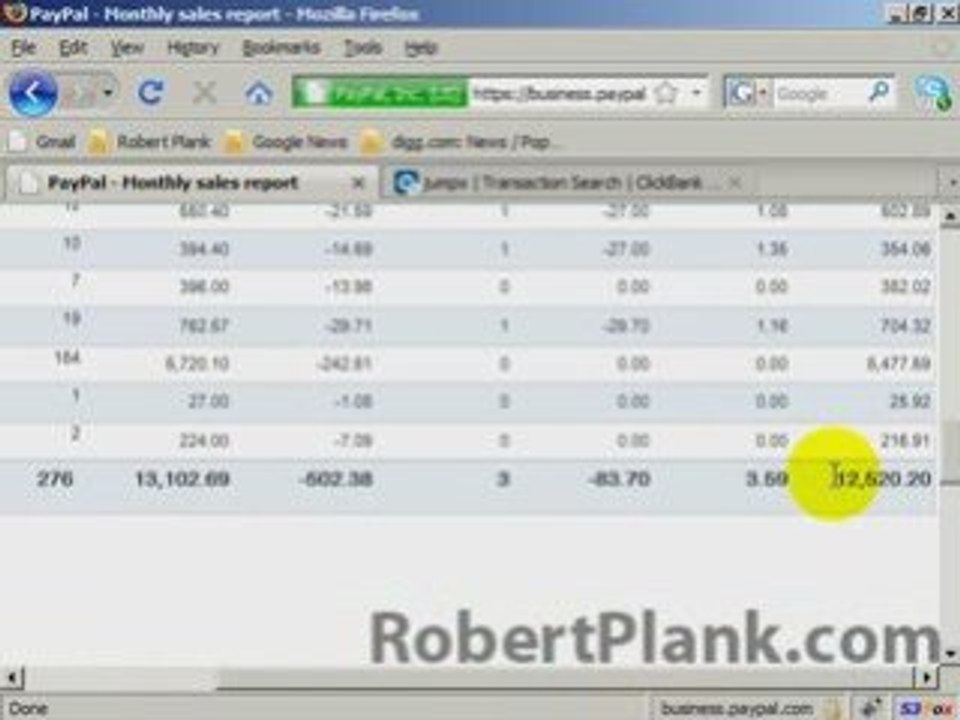Click the Stop loading X icon
960x720 pixels.
pyautogui.click(x=204, y=93)
